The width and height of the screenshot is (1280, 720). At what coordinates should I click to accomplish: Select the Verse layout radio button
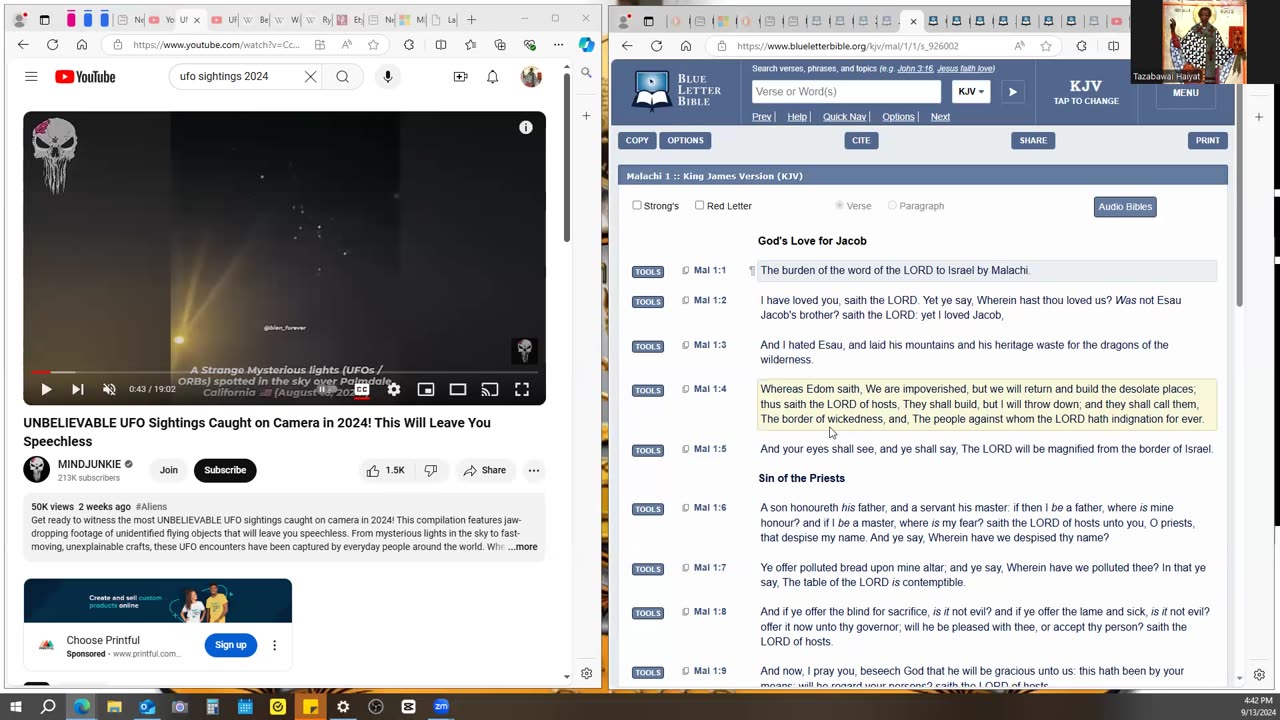coord(840,206)
